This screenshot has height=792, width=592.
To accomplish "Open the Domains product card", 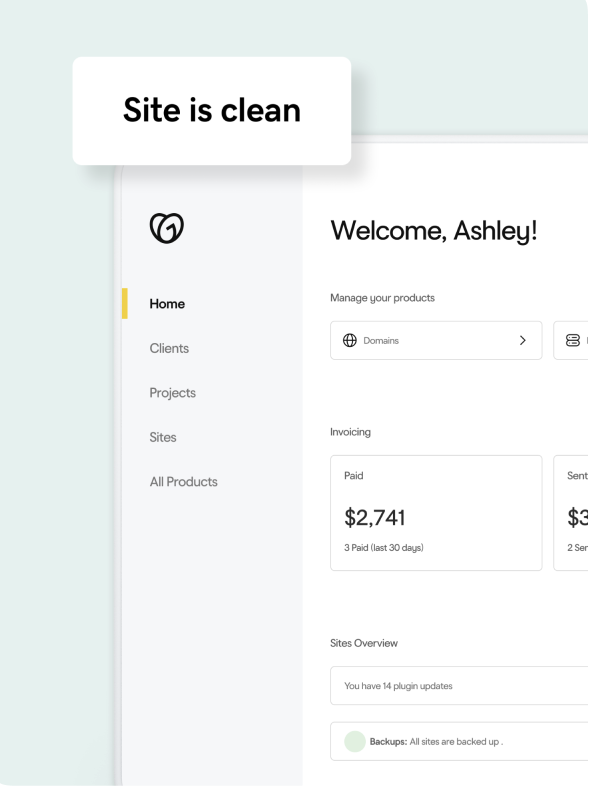I will tap(436, 340).
